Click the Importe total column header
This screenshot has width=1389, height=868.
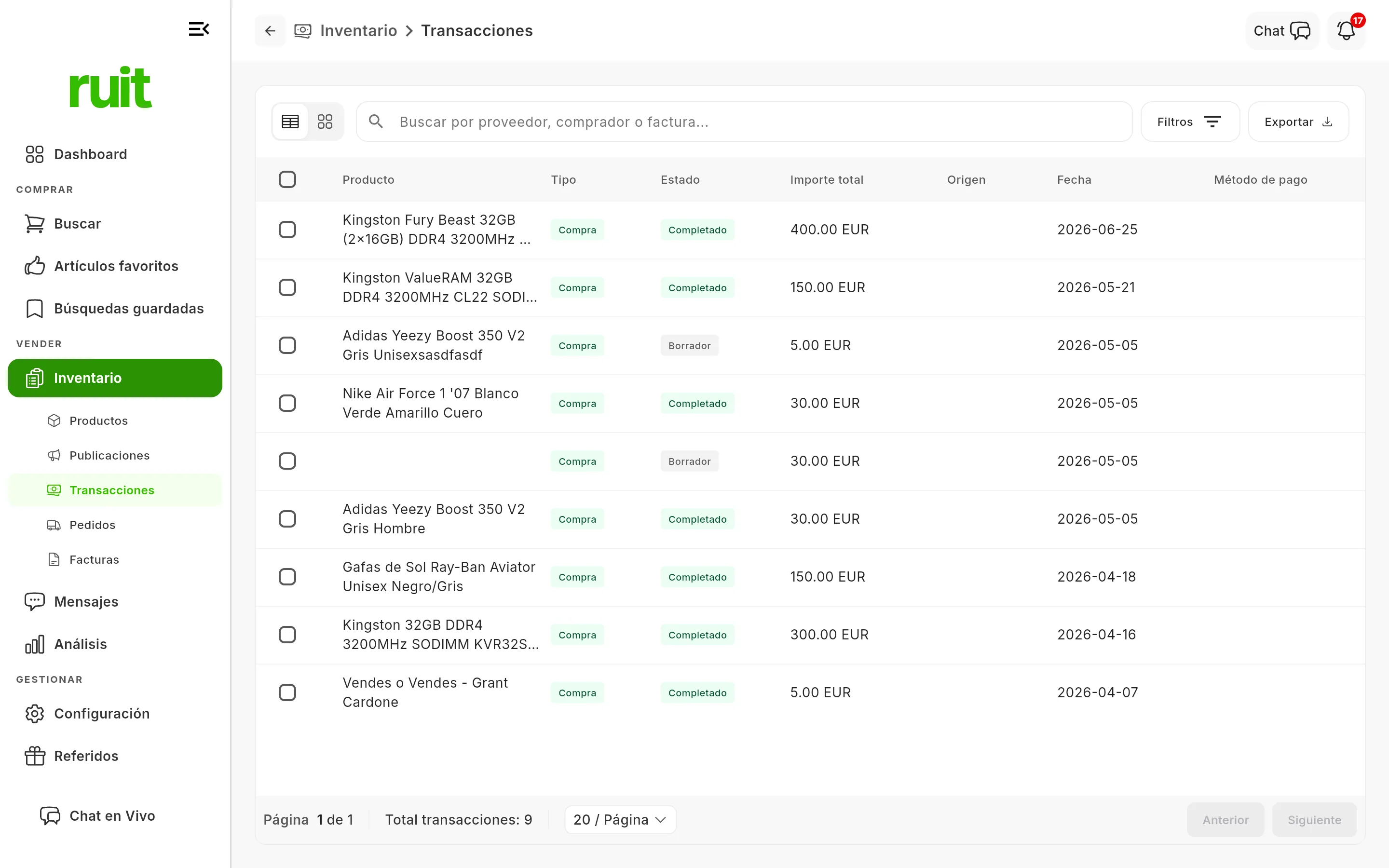click(827, 180)
